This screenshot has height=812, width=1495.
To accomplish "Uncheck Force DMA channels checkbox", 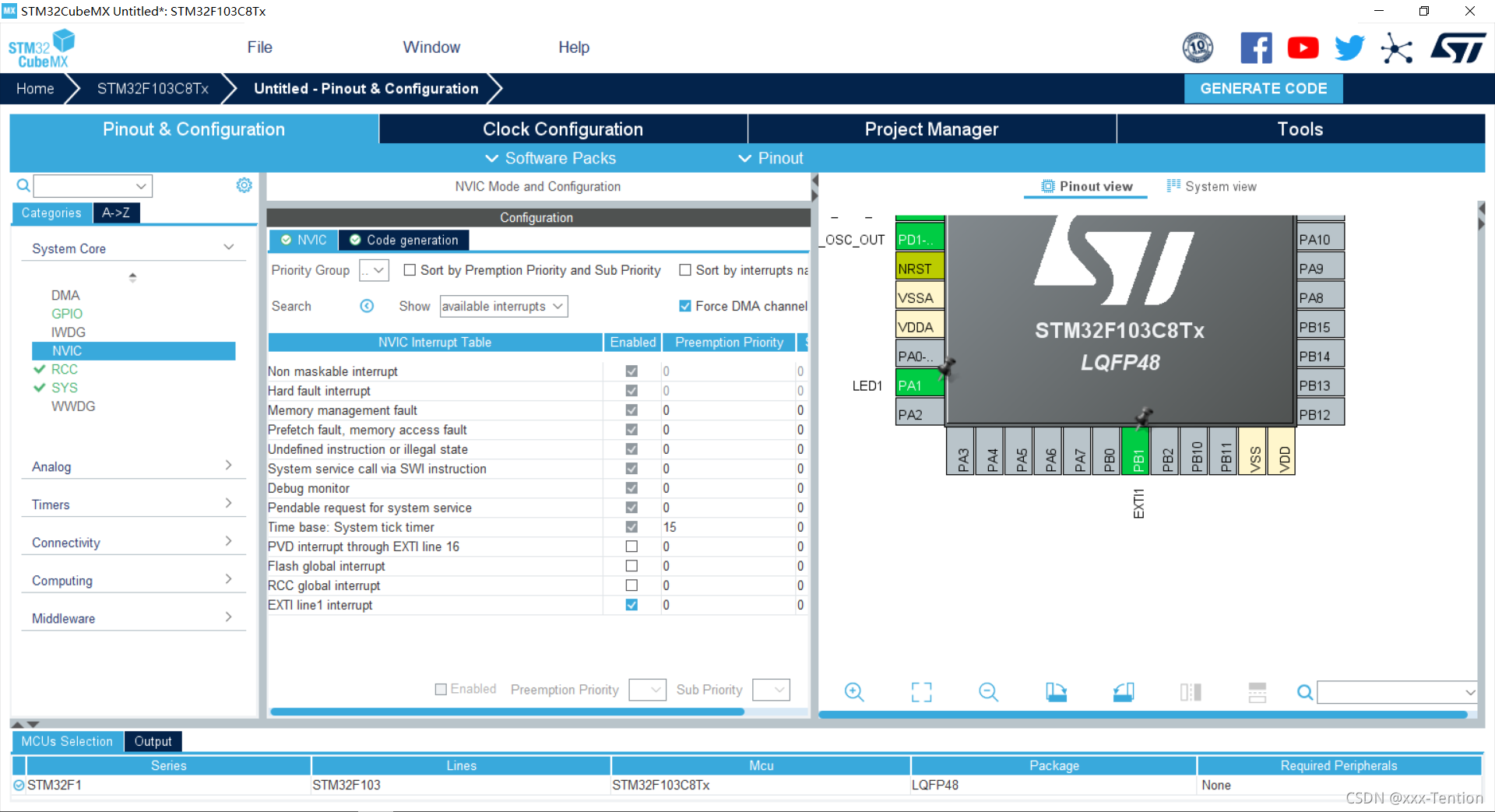I will (685, 306).
